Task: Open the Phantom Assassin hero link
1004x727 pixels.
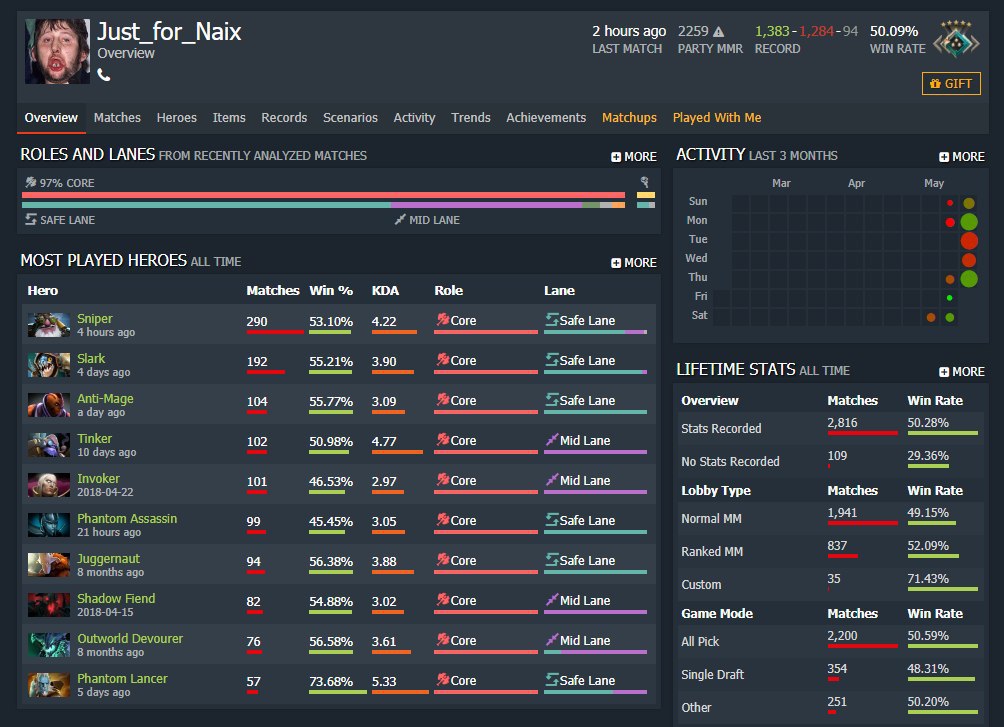Action: tap(127, 519)
